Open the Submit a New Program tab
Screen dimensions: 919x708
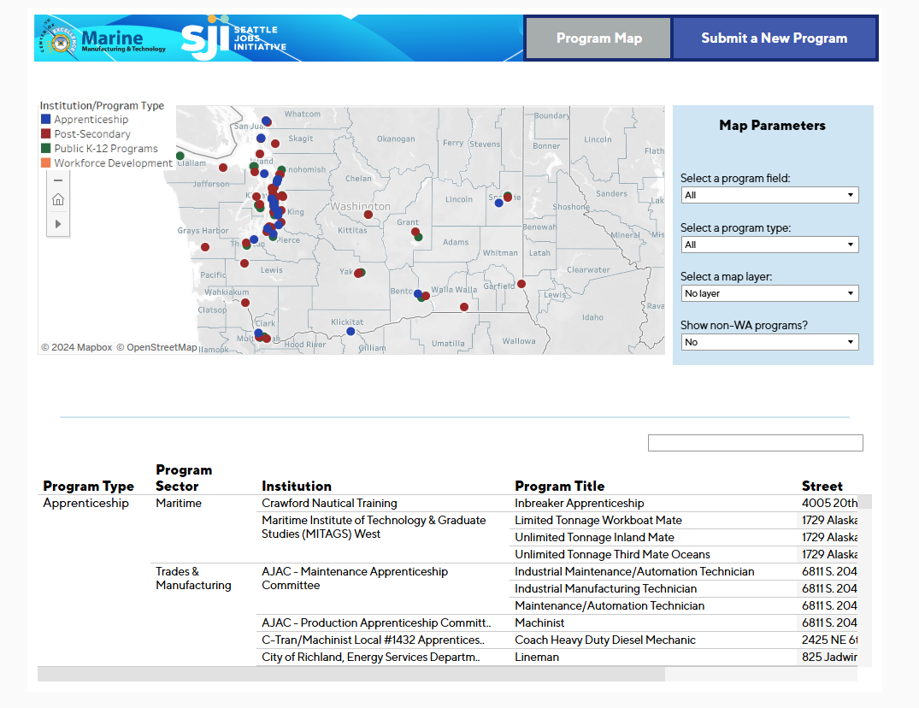(x=774, y=39)
